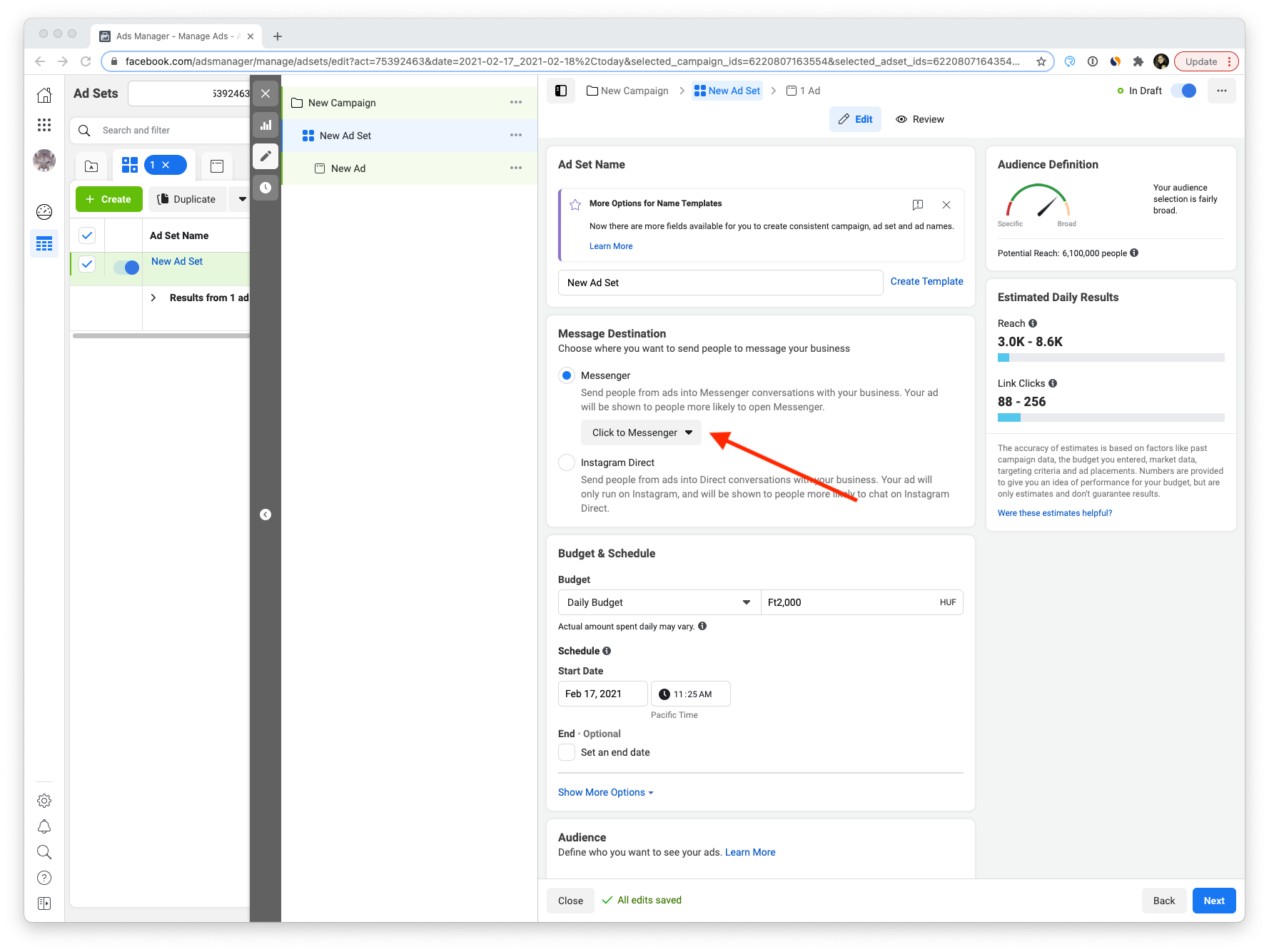The image size is (1269, 952).
Task: Open options menu for New Ad Set
Action: coord(516,135)
